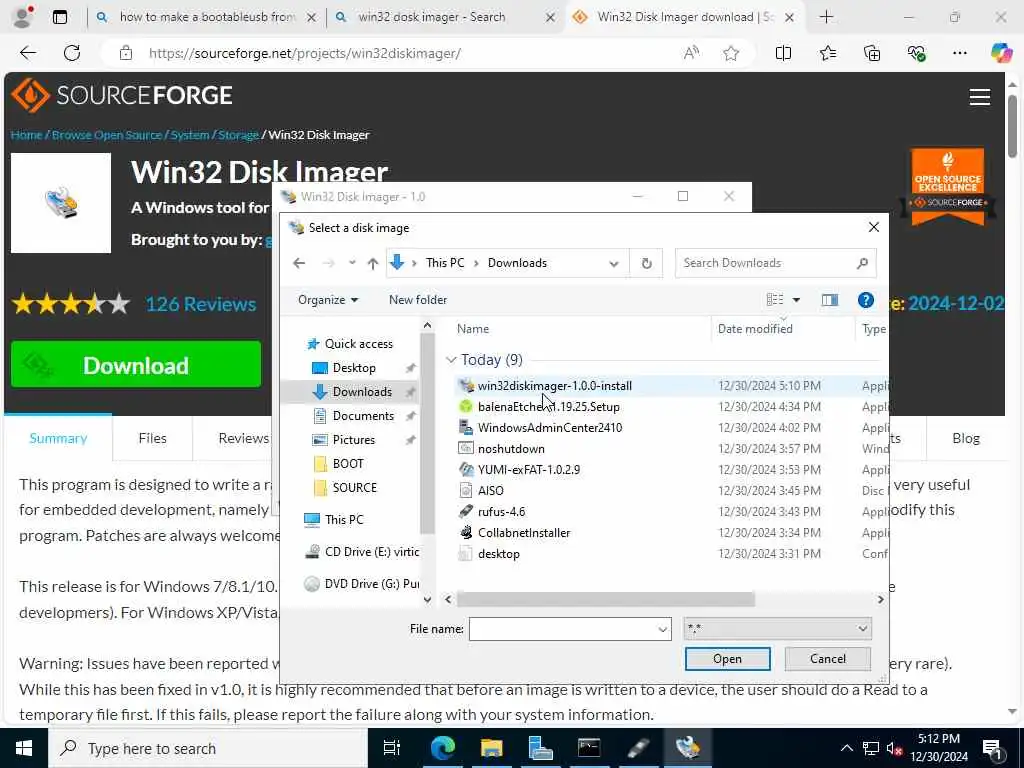The image size is (1024, 768).
Task: Collapse the Today (9) group
Action: click(x=451, y=360)
